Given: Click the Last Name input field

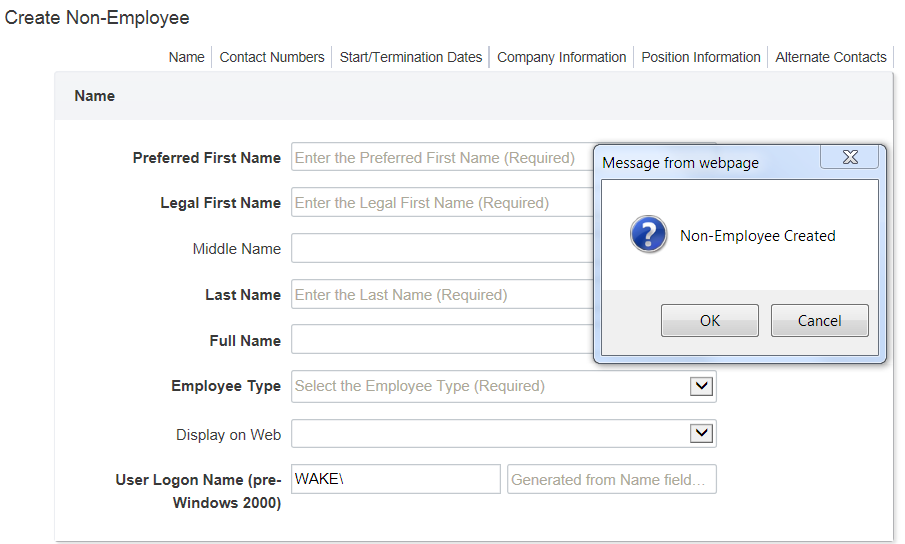Looking at the screenshot, I should click(443, 294).
